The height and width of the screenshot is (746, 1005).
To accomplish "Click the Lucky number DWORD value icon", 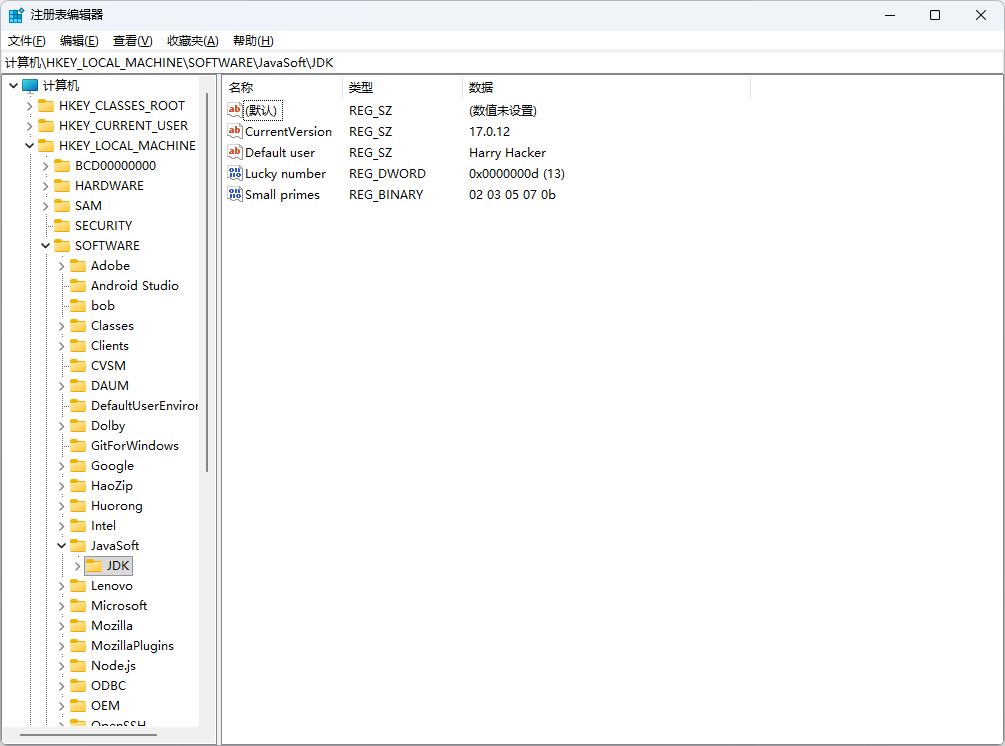I will [x=235, y=174].
